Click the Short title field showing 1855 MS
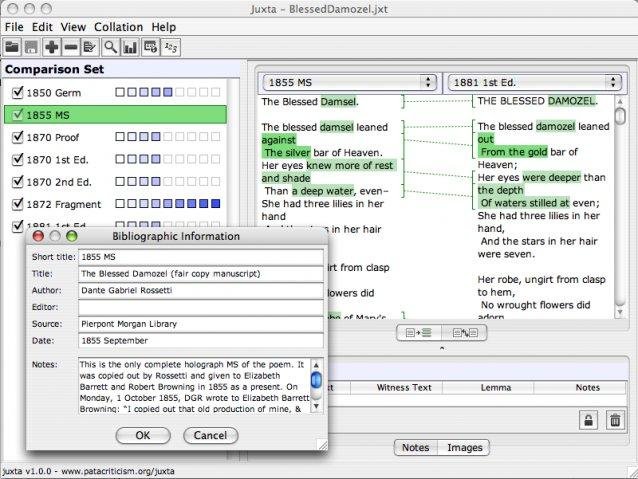 (x=201, y=257)
